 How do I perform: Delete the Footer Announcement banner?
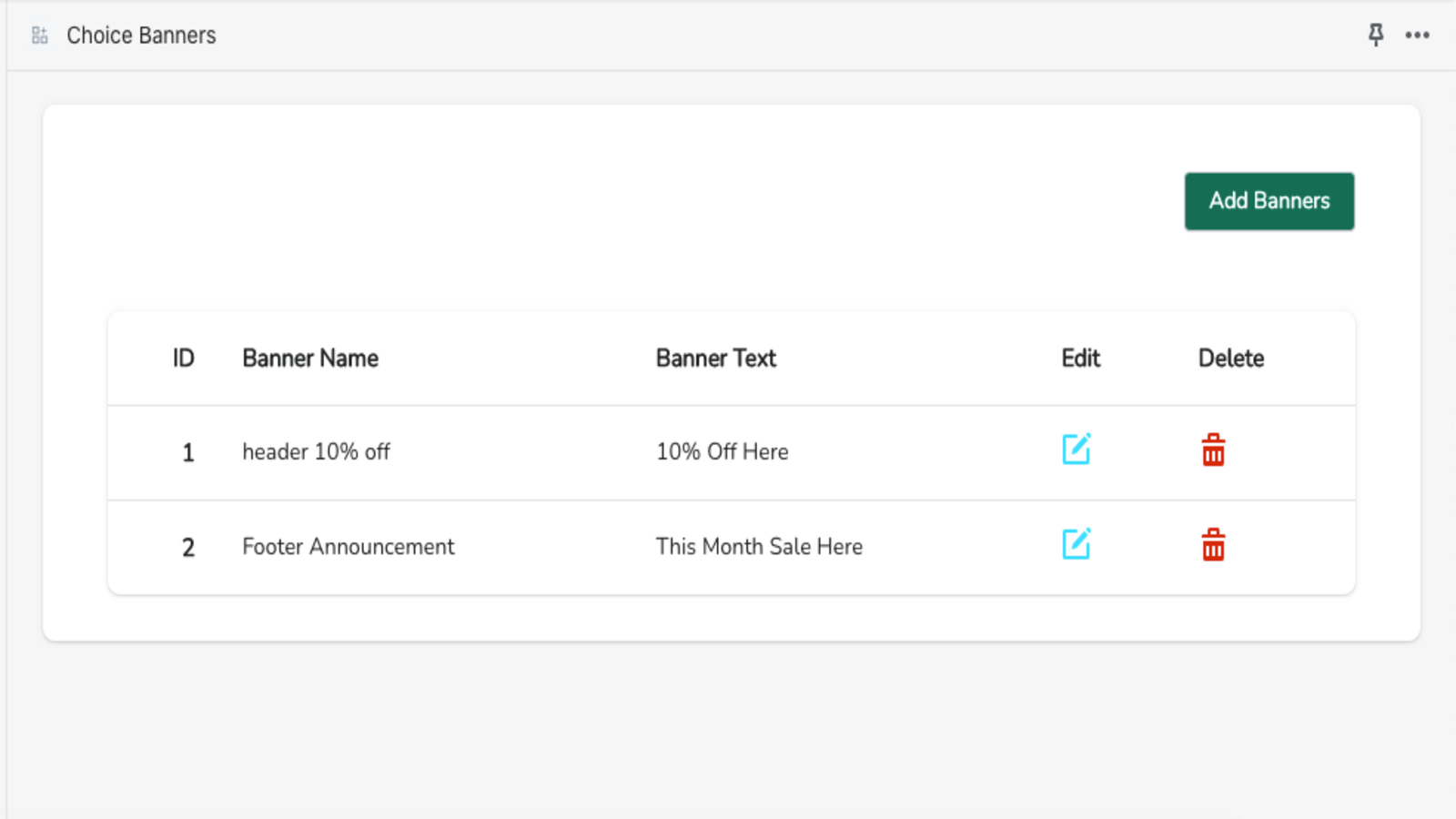(x=1213, y=544)
